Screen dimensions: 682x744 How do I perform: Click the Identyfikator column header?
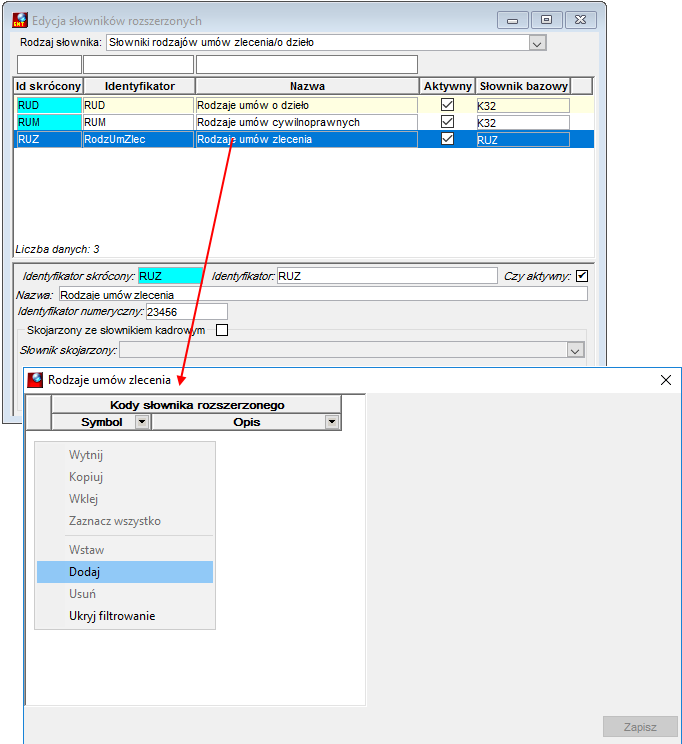139,86
